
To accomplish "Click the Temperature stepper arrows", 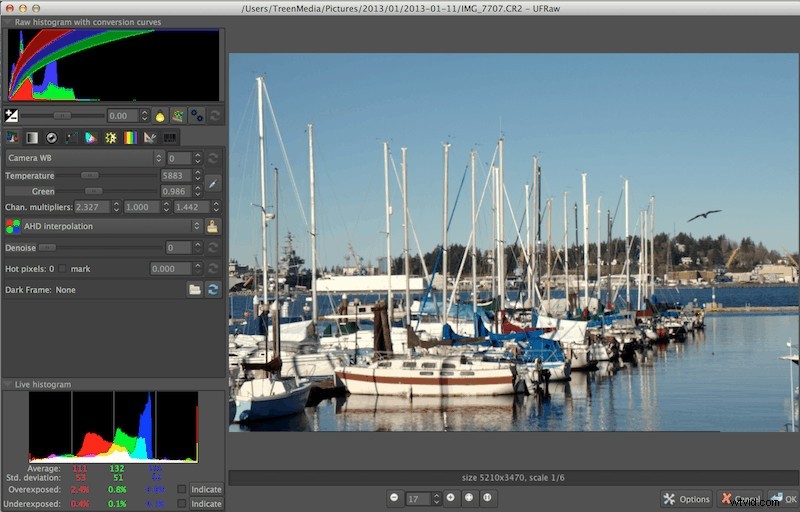I will click(x=197, y=175).
